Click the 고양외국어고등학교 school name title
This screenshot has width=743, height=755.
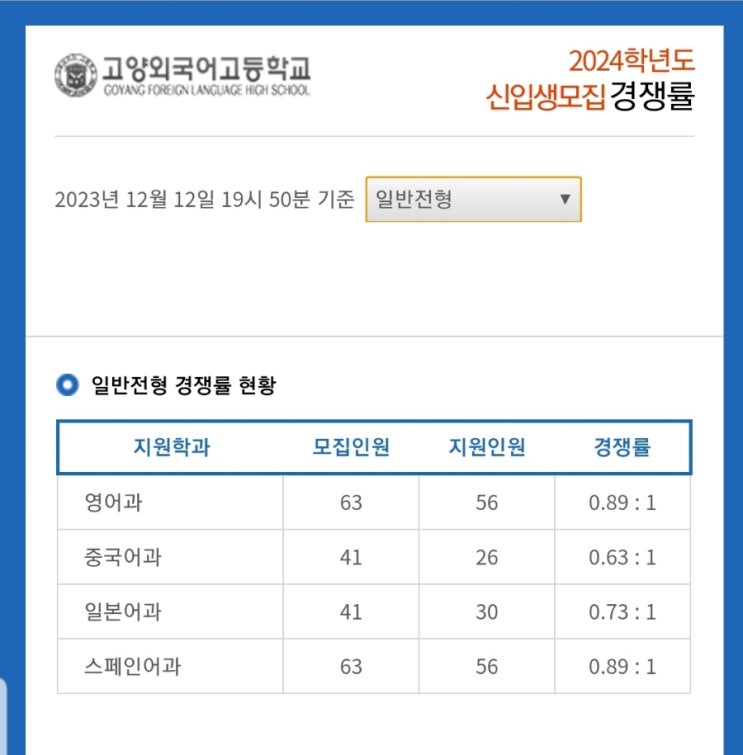point(206,68)
